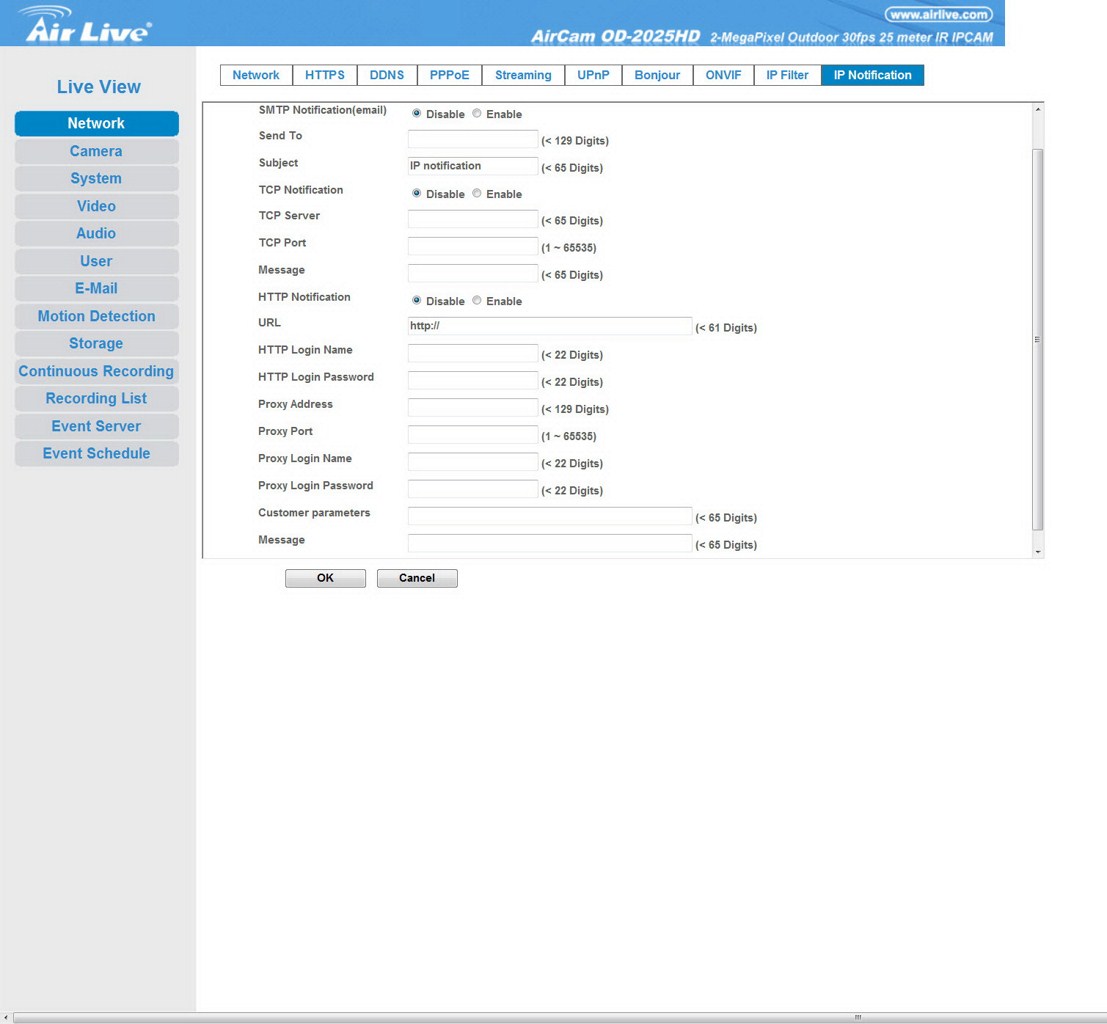1107x1024 pixels.
Task: Click the form panel scroll up arrow
Action: (1038, 109)
